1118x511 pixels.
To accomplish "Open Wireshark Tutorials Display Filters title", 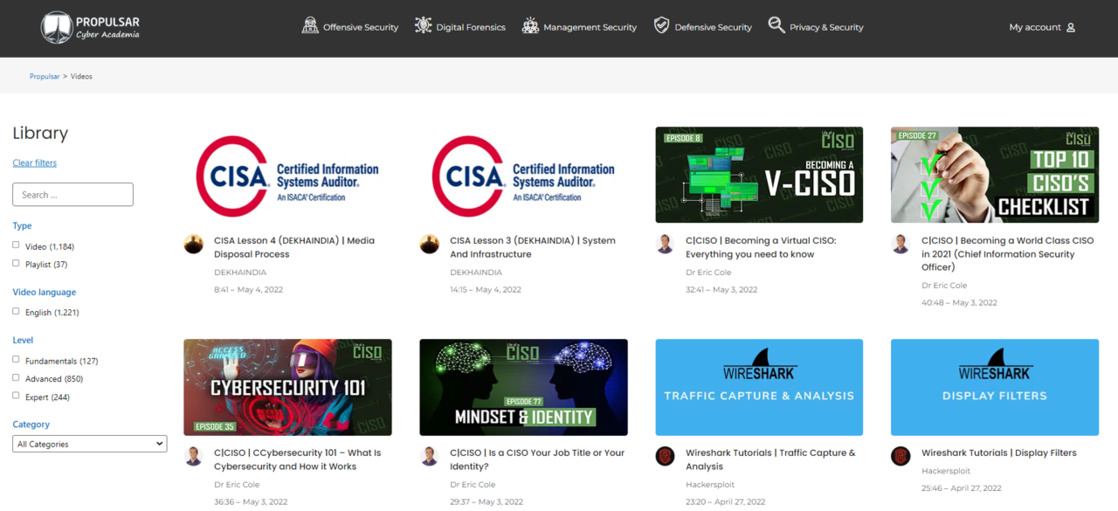I will (999, 453).
